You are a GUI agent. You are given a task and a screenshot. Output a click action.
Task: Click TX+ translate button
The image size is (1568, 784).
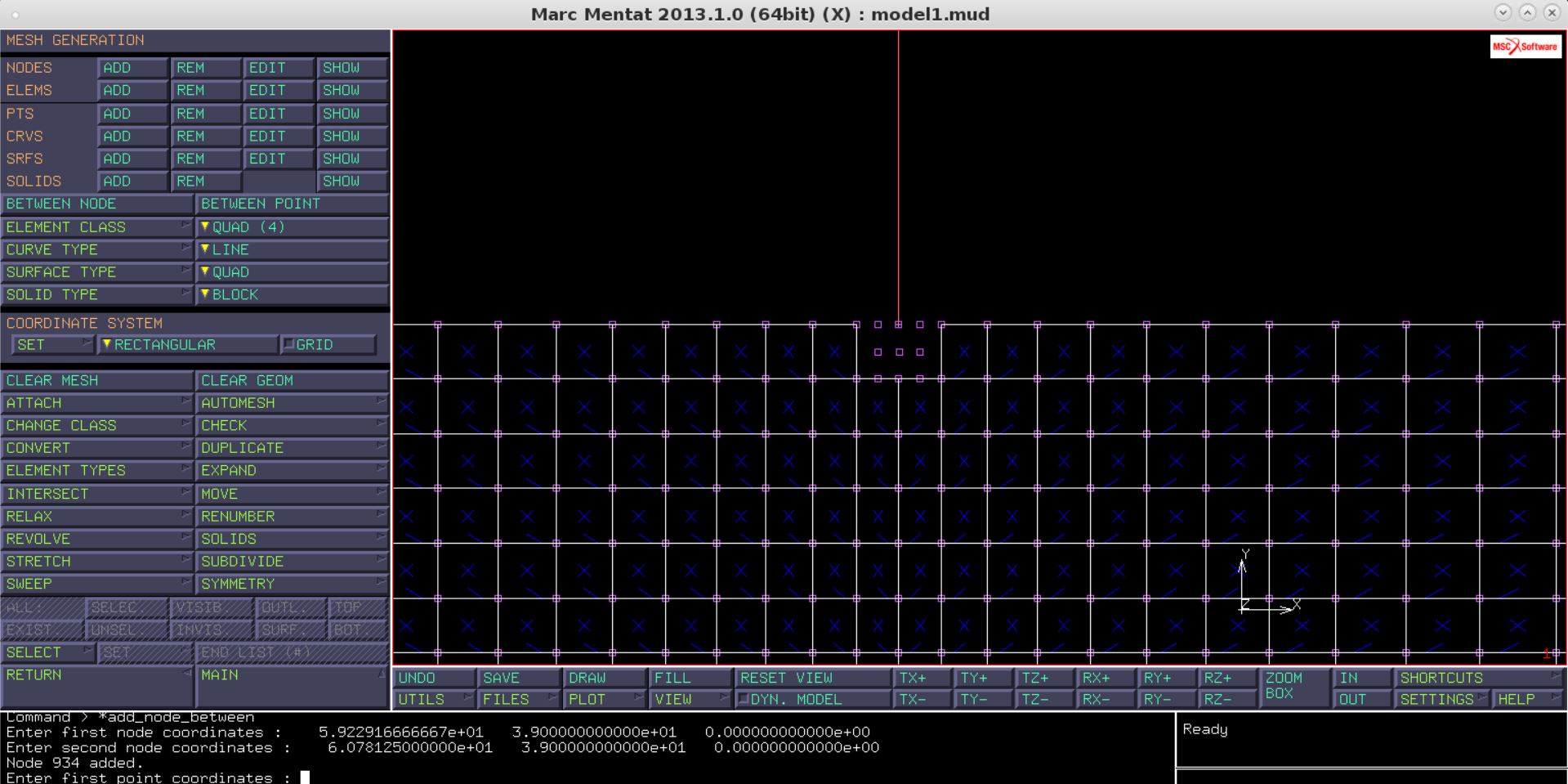click(923, 679)
